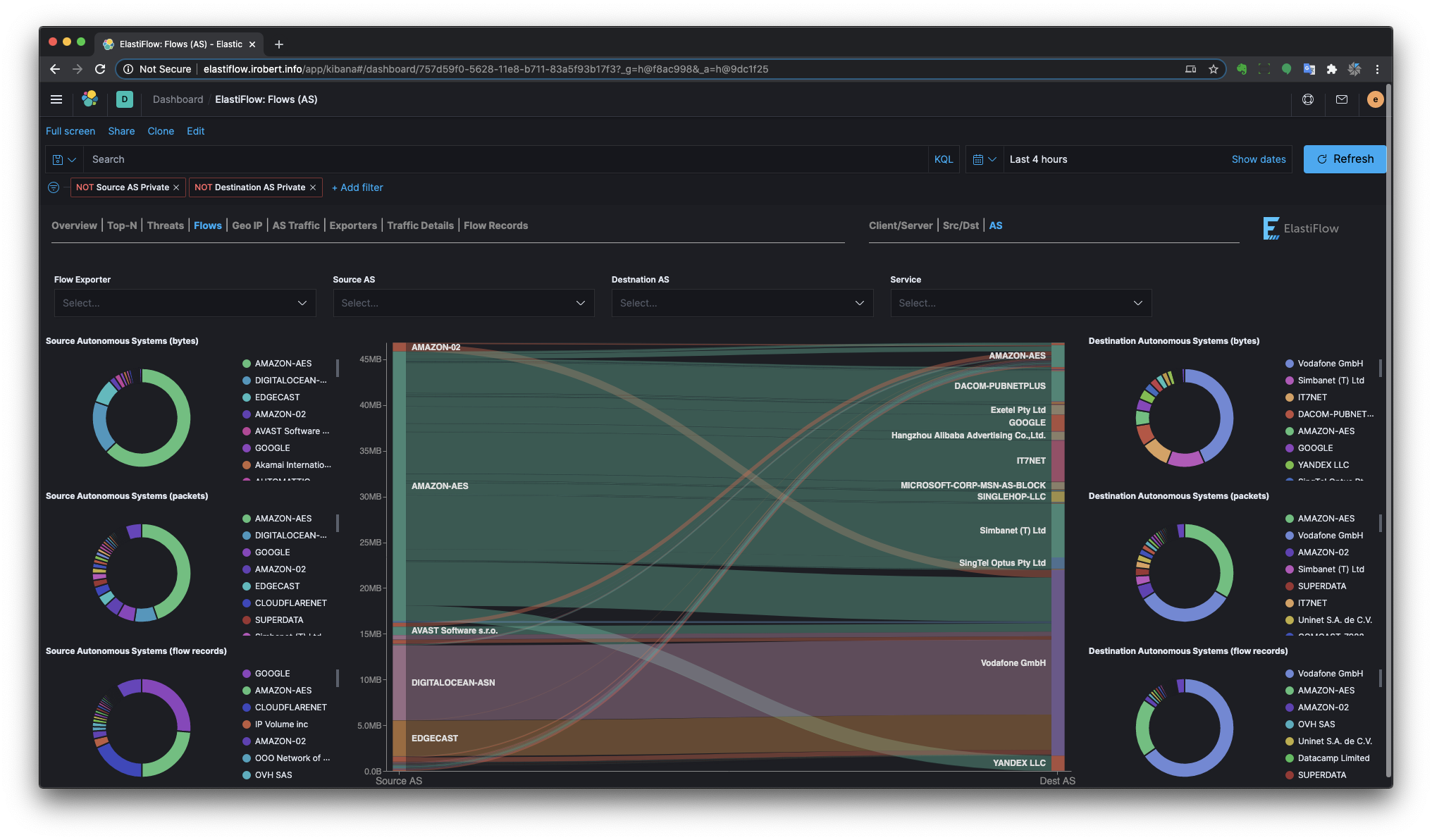This screenshot has width=1432, height=840.
Task: Open the Top-N dashboard tab
Action: pos(122,226)
